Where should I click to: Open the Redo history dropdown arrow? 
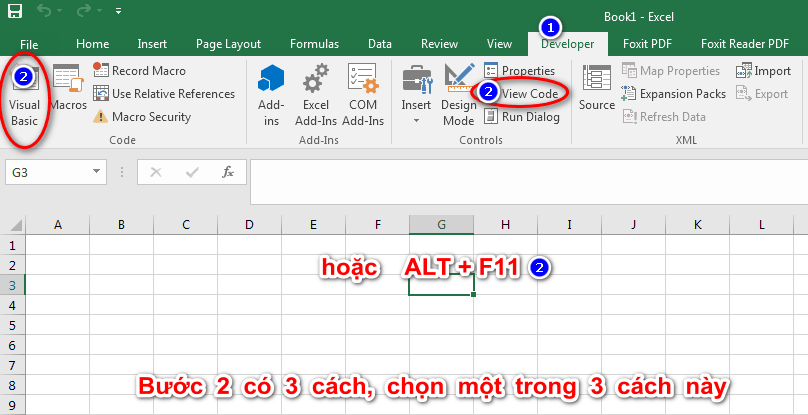[99, 11]
